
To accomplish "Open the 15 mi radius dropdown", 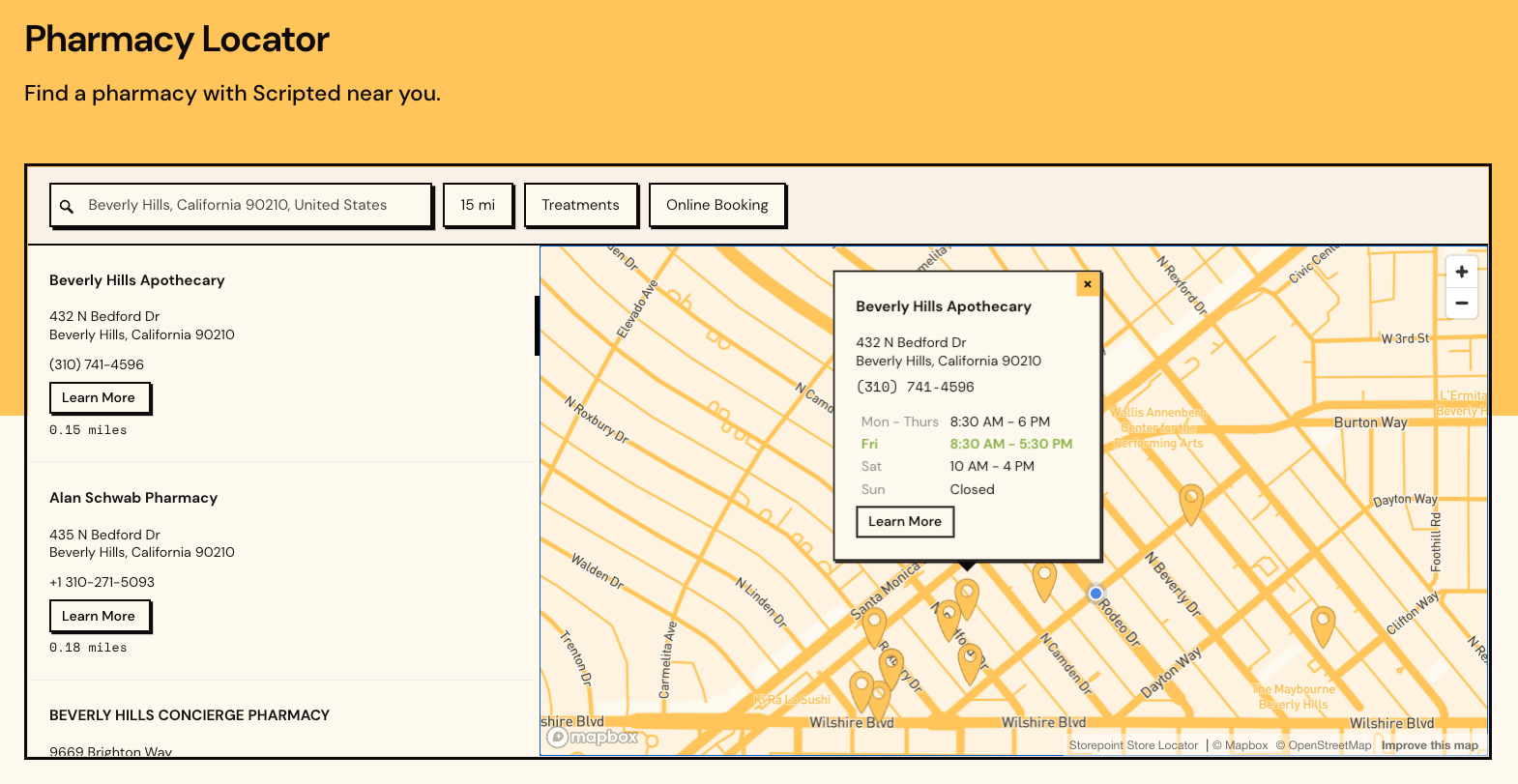I will (x=478, y=205).
